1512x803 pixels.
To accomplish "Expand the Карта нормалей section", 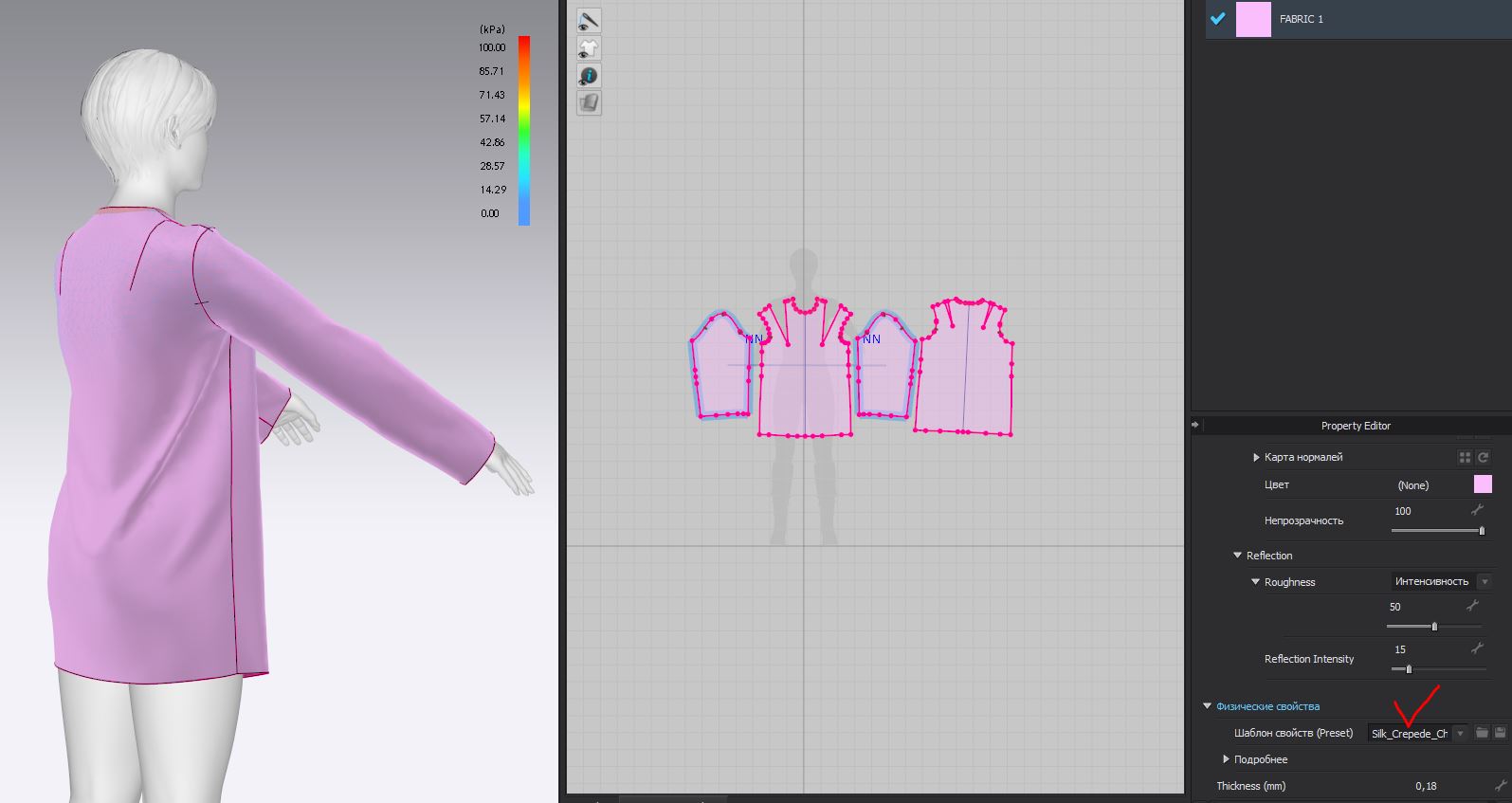I will click(x=1256, y=457).
